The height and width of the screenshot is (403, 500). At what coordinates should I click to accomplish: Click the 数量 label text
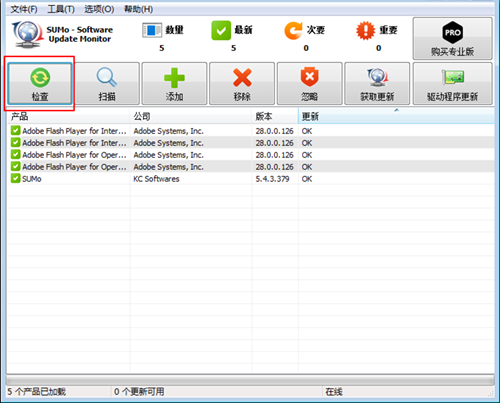(174, 30)
